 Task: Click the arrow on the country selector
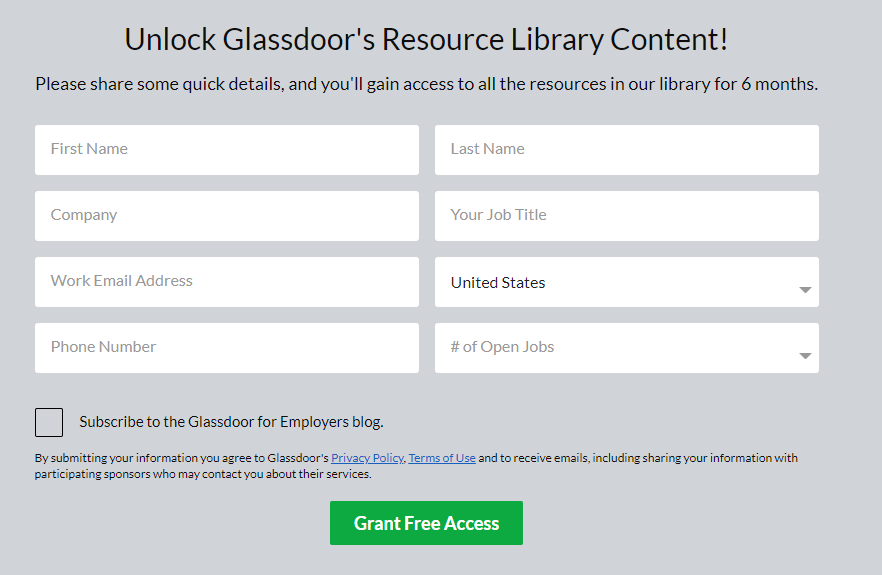coord(805,290)
